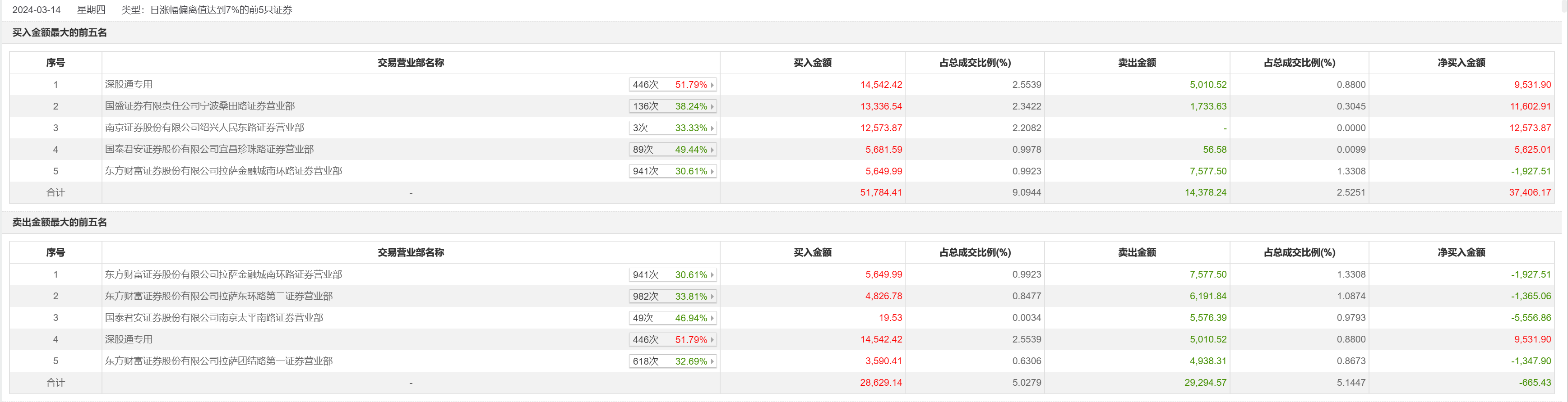Screen dimensions: 1568x402
Task: Expand 深股通专用 446次 stats badge in buy table
Action: pos(672,85)
